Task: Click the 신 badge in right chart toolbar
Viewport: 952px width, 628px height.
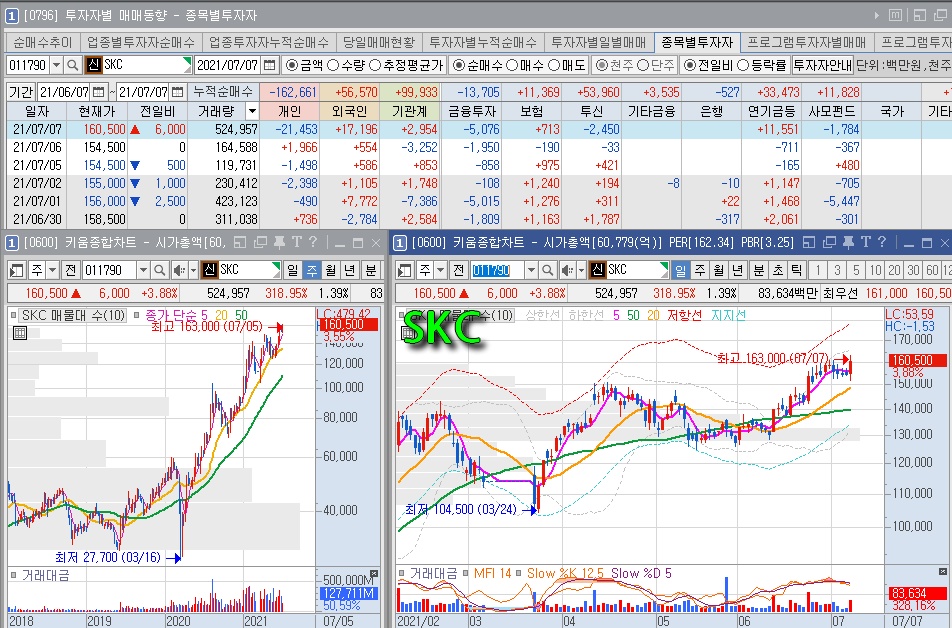Action: pos(597,270)
